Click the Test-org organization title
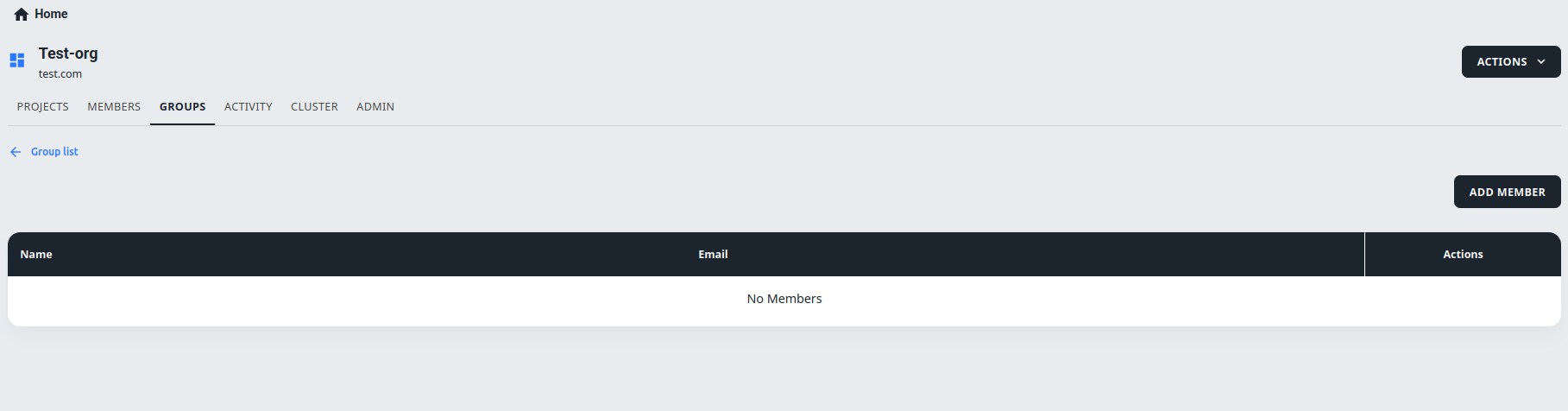 68,54
